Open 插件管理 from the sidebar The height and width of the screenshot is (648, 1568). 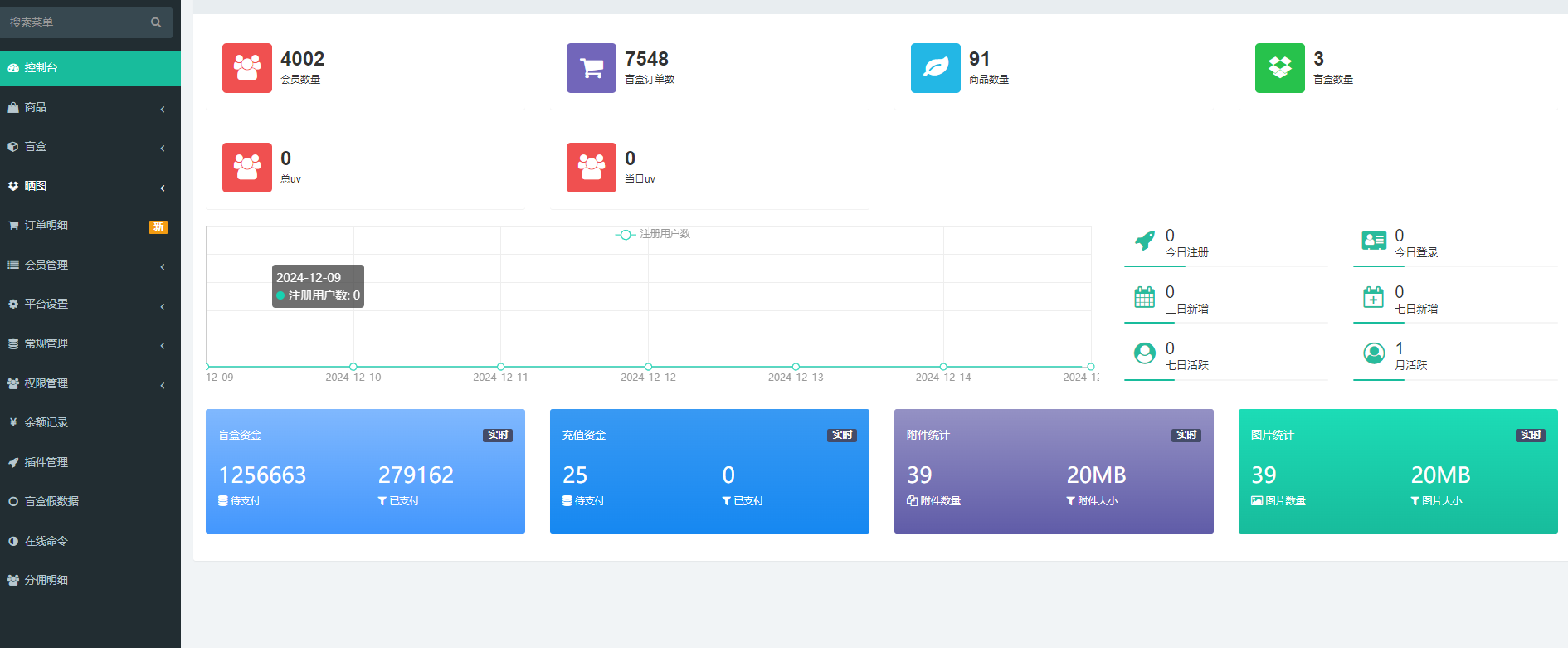(x=90, y=462)
